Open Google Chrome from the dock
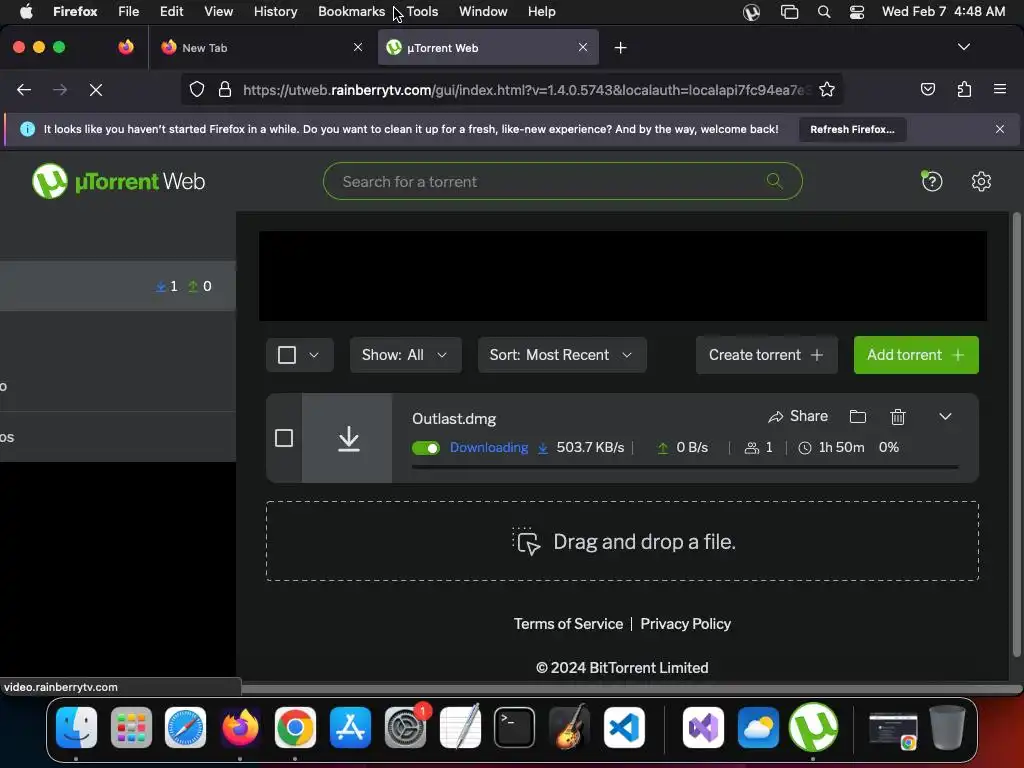This screenshot has width=1024, height=768. (x=295, y=727)
